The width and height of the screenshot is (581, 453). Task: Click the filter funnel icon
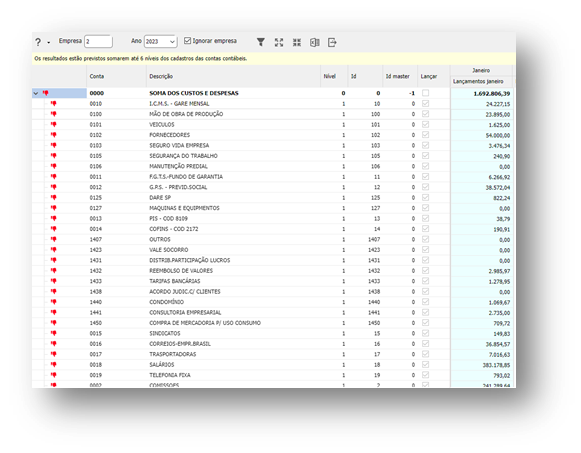261,42
